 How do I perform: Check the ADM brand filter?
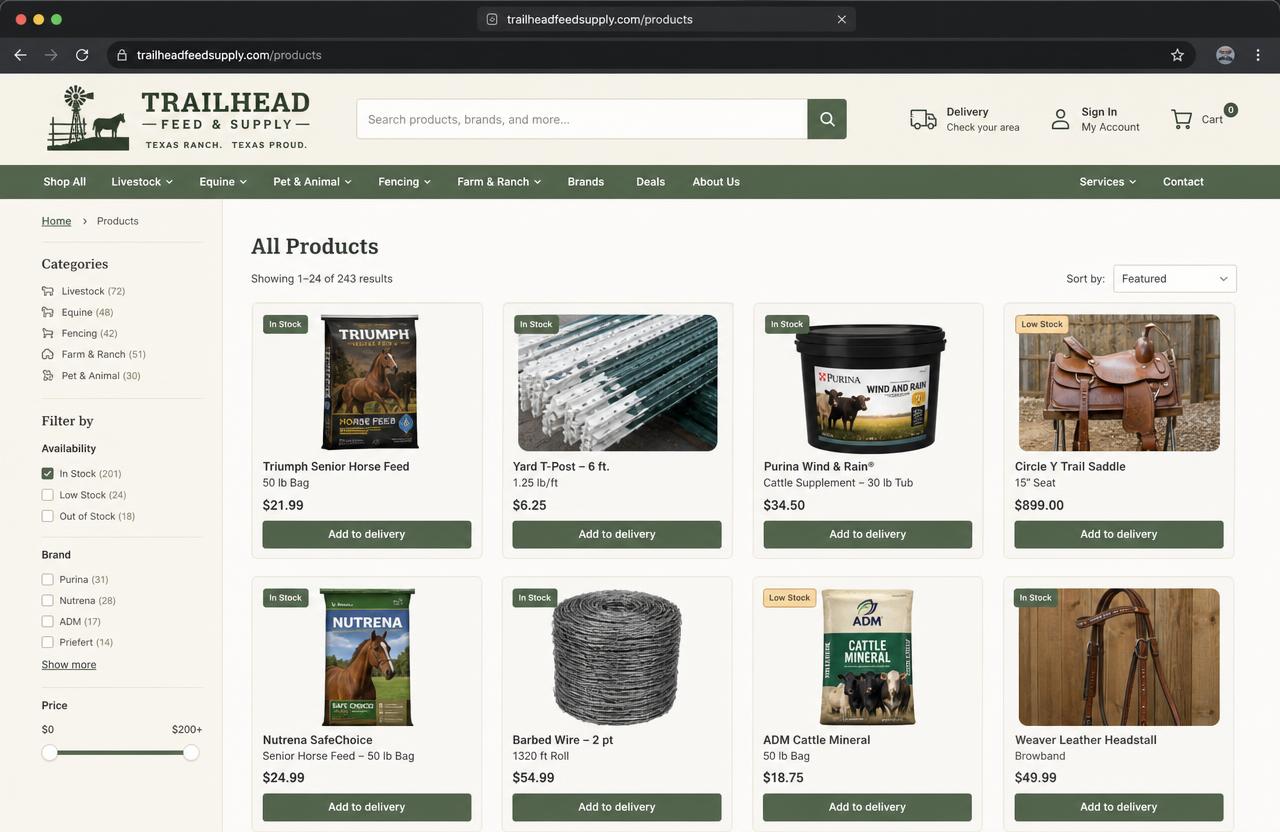click(x=47, y=621)
